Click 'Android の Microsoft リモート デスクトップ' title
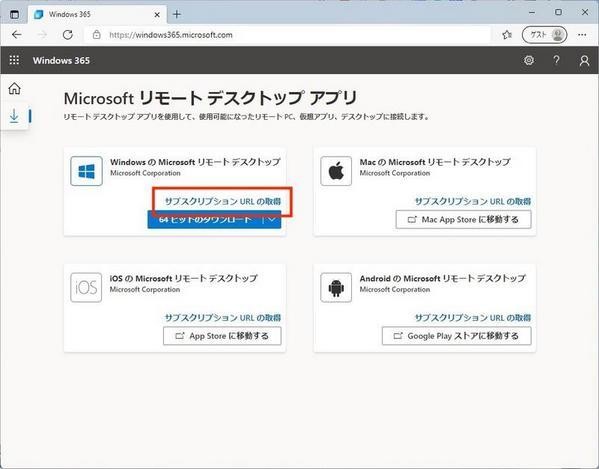The height and width of the screenshot is (469, 599). point(443,278)
